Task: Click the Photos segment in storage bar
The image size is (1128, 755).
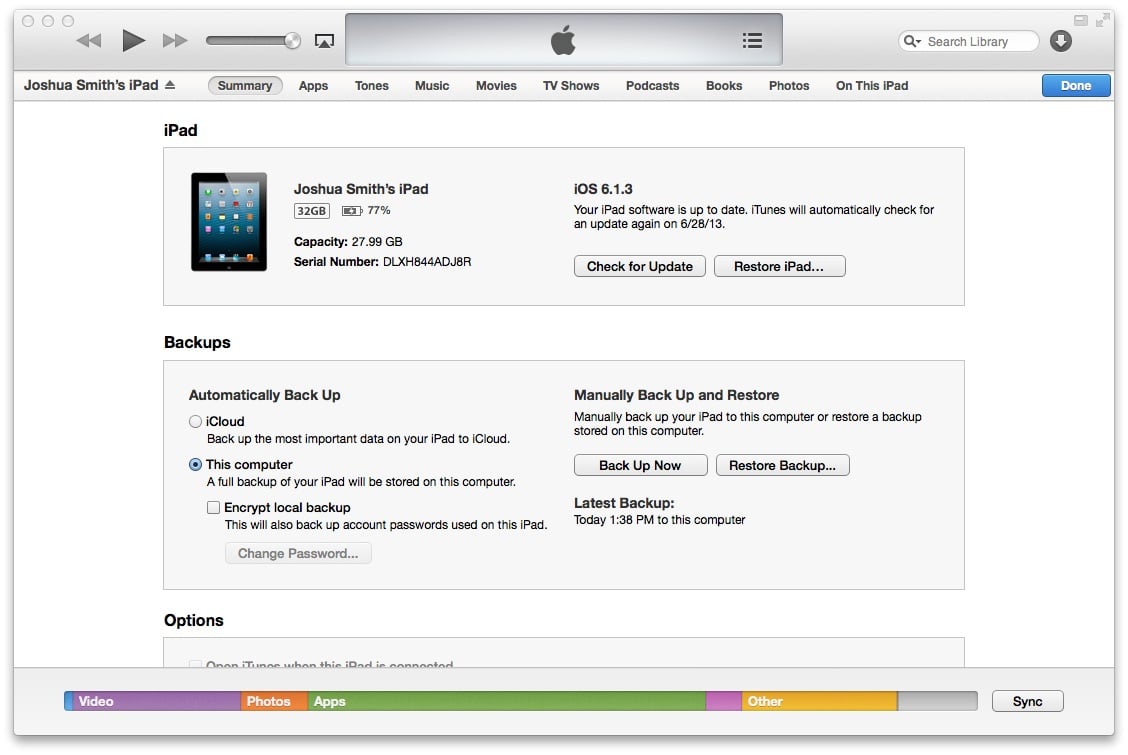Action: tap(274, 701)
